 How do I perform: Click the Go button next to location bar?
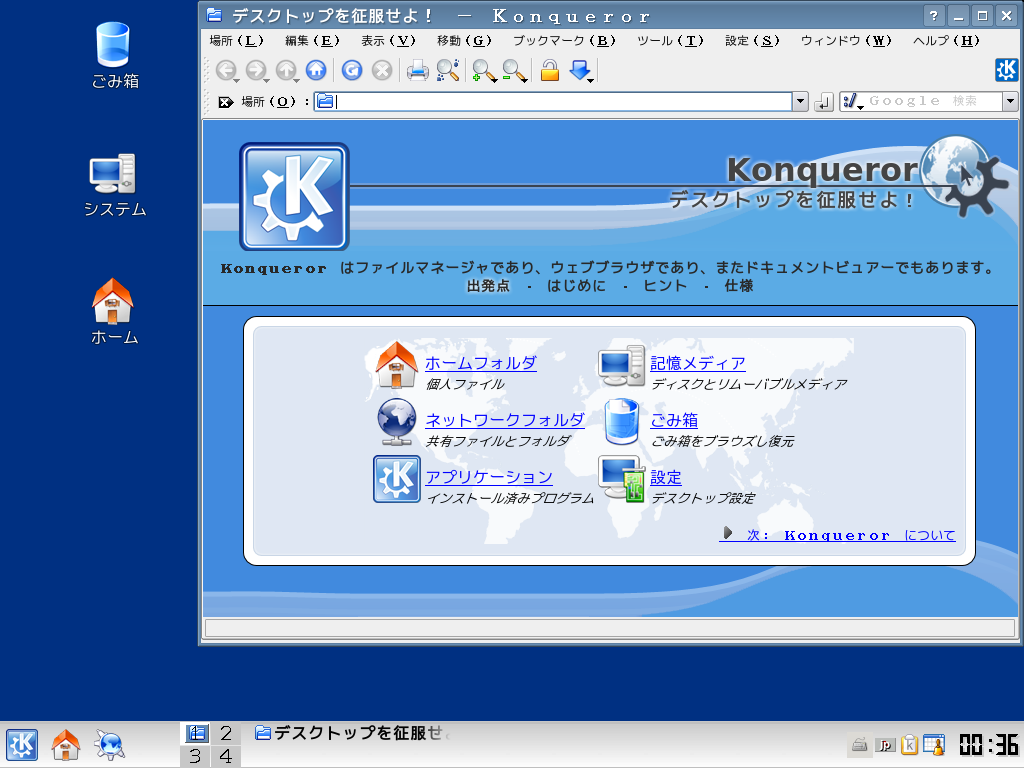click(824, 102)
